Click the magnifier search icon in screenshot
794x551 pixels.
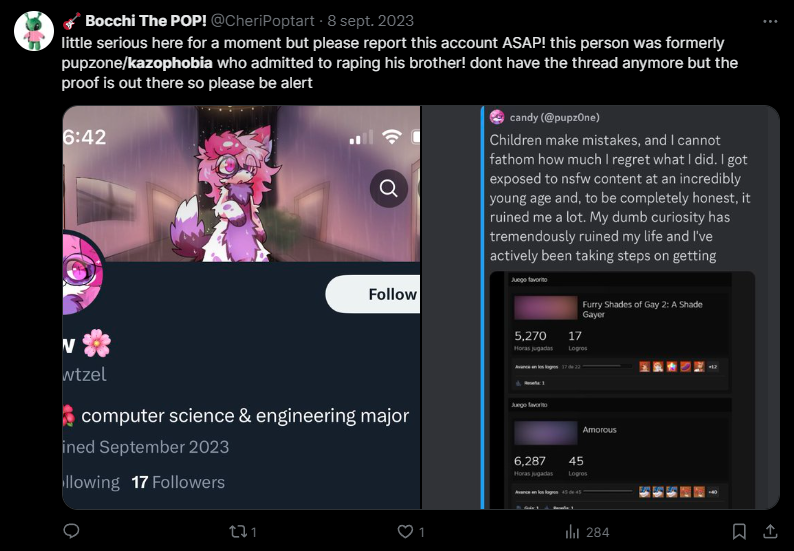(388, 187)
